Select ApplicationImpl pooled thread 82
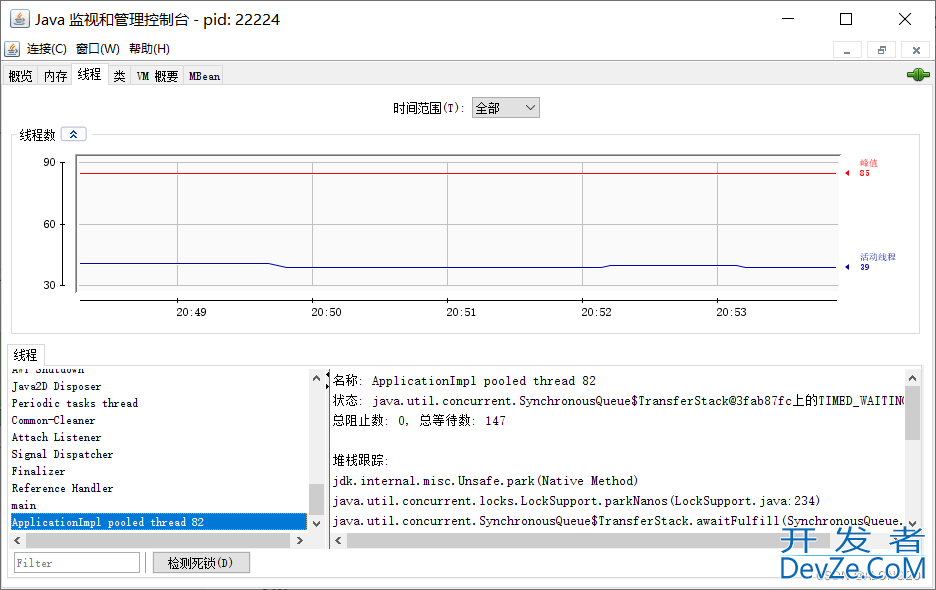 [159, 522]
